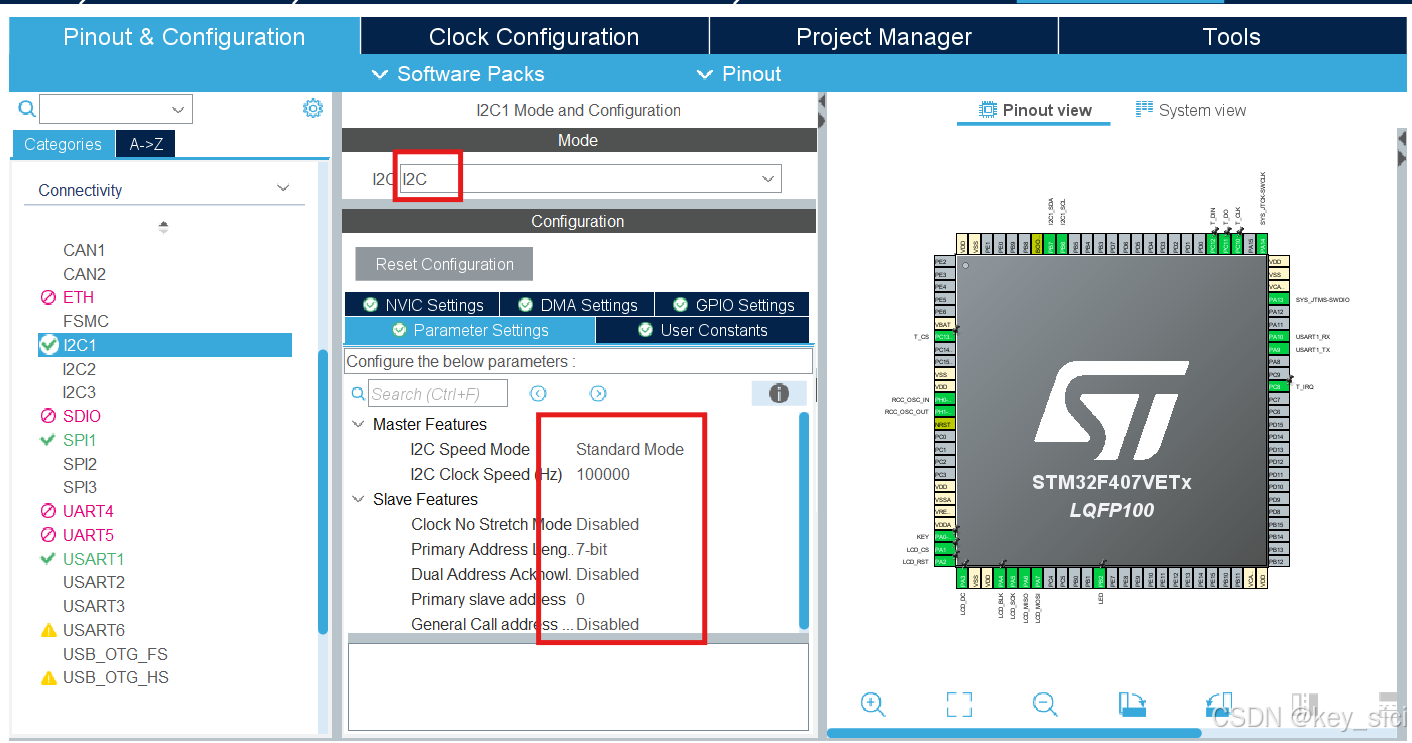Viewport: 1412px width, 743px height.
Task: Open the DMA Settings tab
Action: (x=577, y=305)
